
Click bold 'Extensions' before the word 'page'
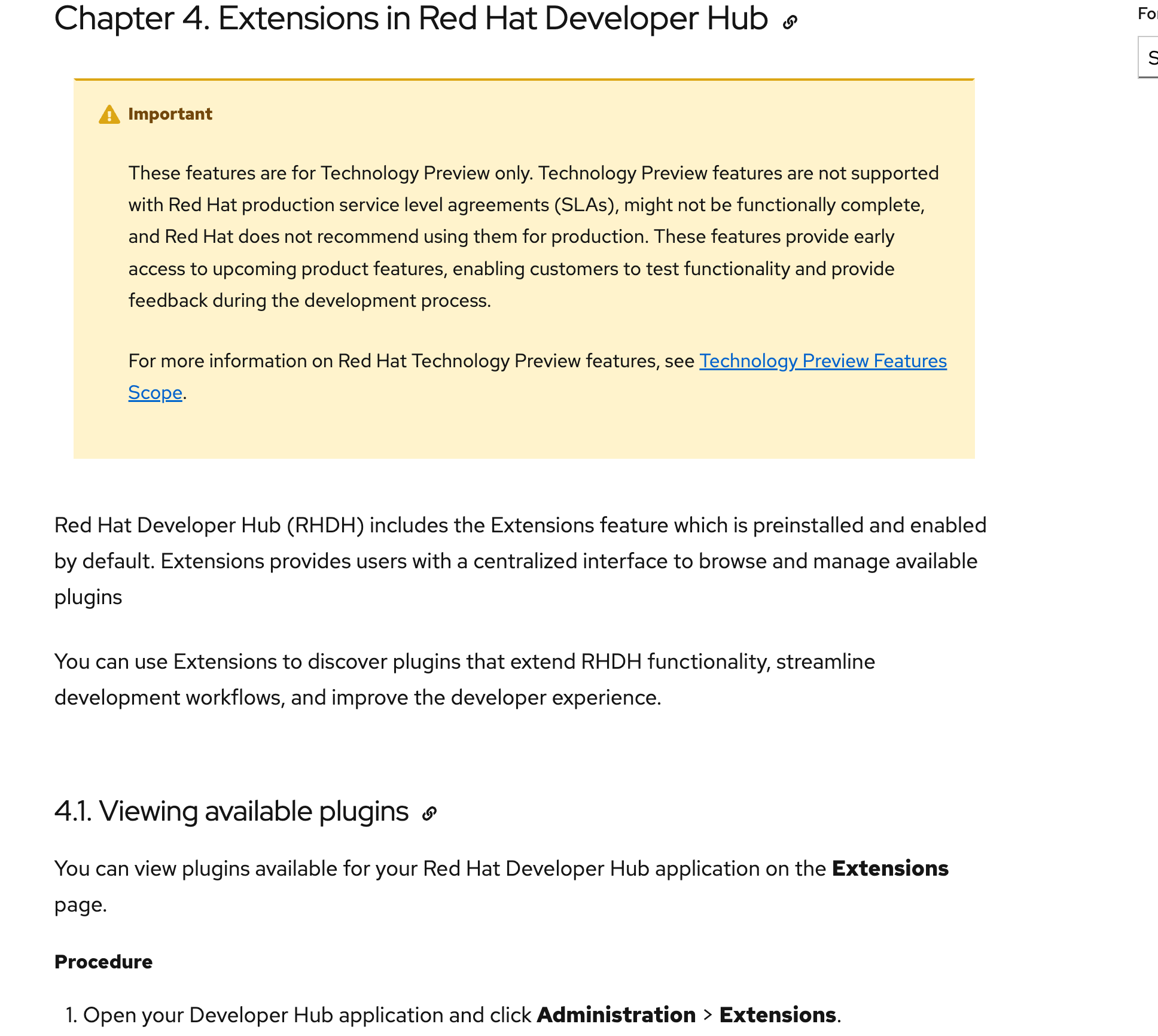[889, 869]
